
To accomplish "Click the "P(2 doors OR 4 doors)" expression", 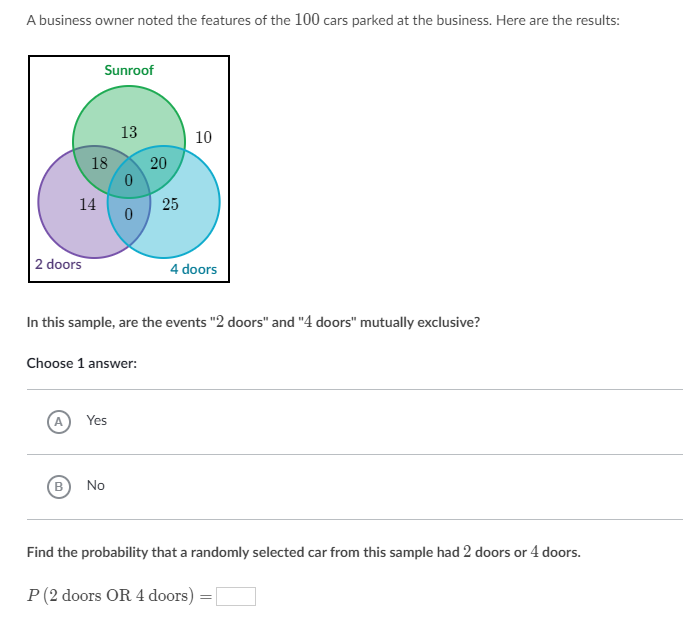I will point(112,596).
